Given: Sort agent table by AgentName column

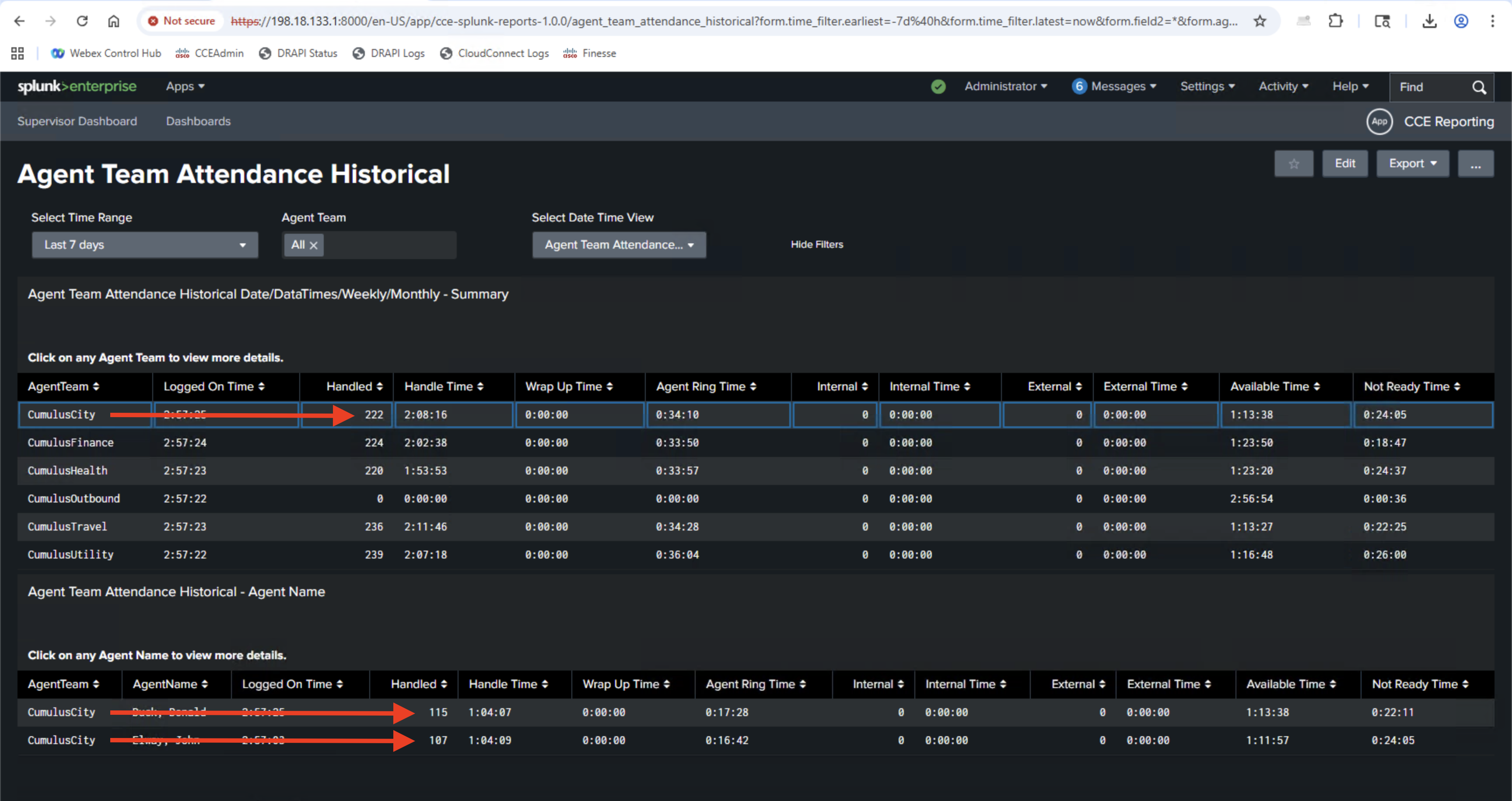Looking at the screenshot, I should click(170, 684).
